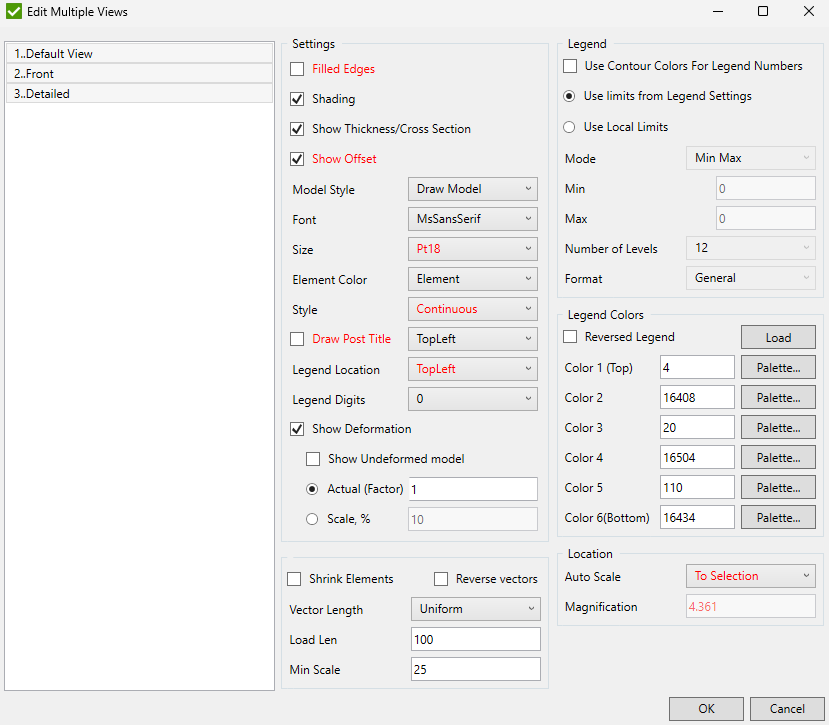Enable the Filled Edges checkbox
This screenshot has width=829, height=725.
click(296, 69)
